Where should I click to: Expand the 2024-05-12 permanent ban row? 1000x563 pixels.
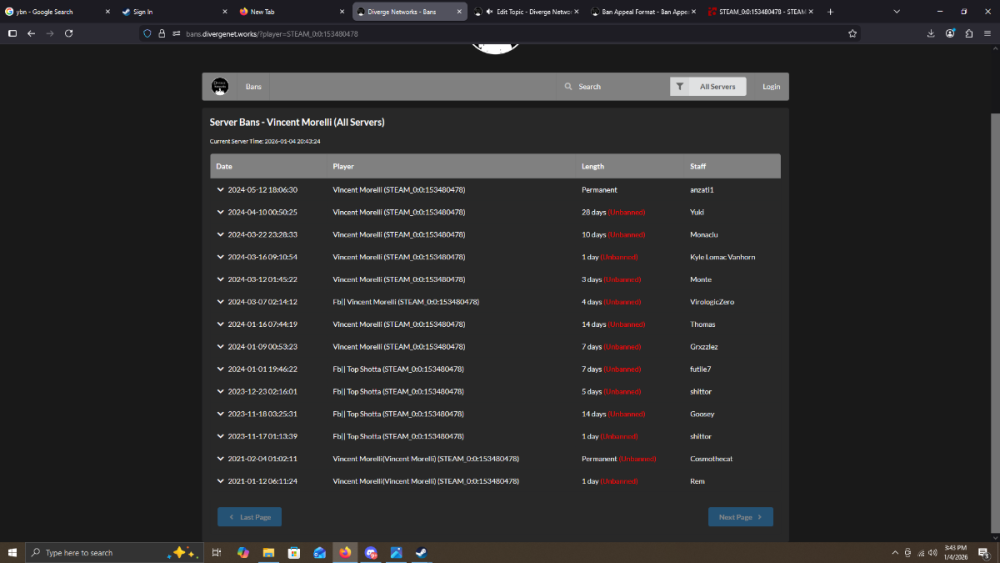click(220, 190)
